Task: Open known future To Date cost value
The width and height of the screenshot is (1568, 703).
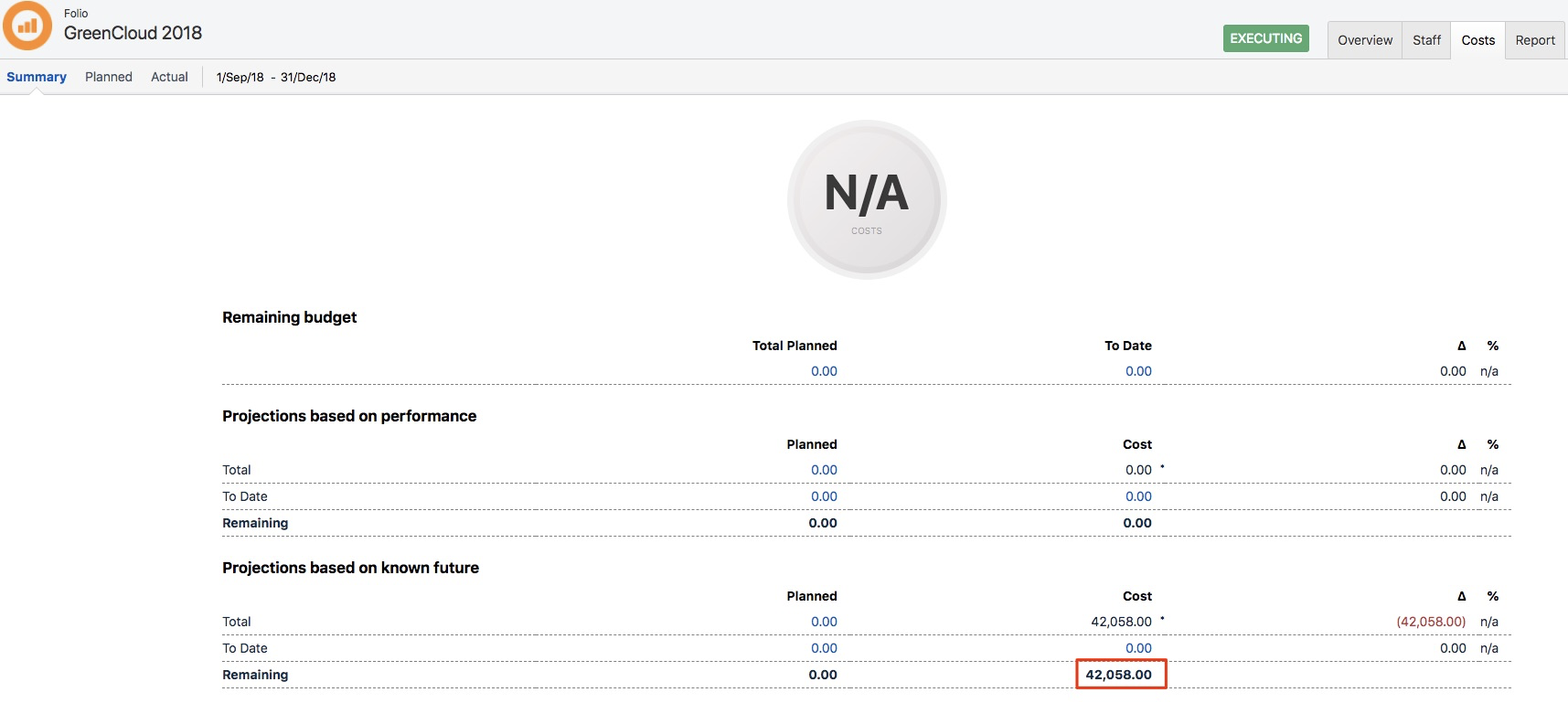Action: coord(1138,648)
